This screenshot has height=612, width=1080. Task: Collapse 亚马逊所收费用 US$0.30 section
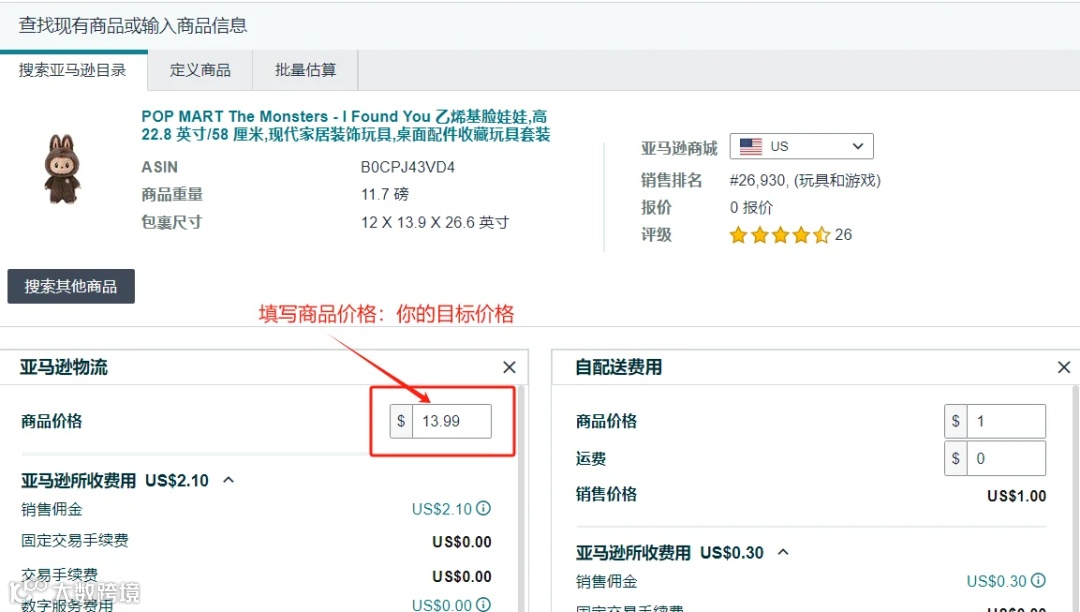pyautogui.click(x=783, y=552)
